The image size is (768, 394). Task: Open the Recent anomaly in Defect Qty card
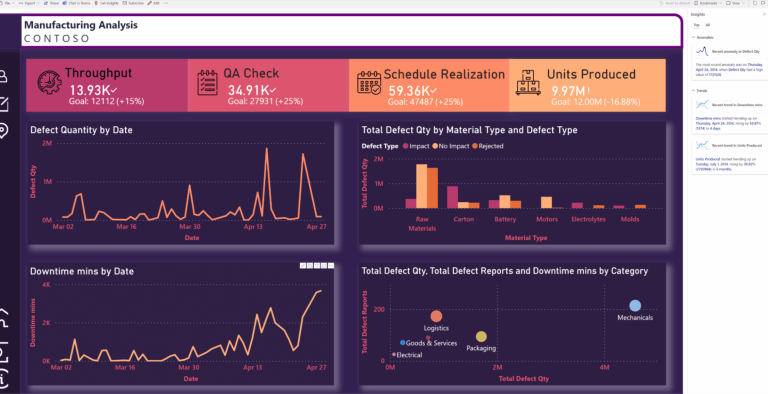tap(729, 62)
